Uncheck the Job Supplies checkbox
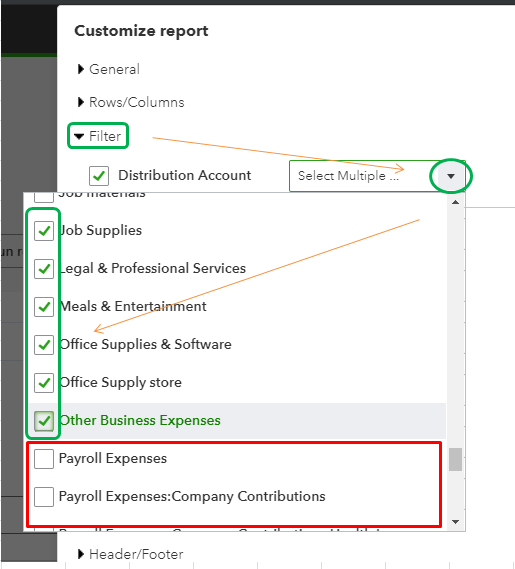515x569 pixels. tap(44, 231)
